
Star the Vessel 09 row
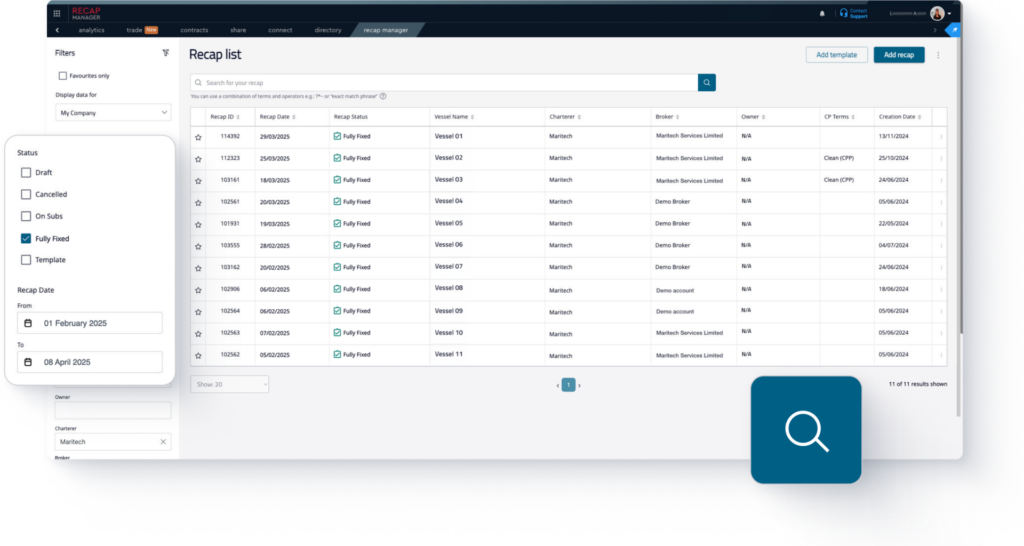click(198, 312)
